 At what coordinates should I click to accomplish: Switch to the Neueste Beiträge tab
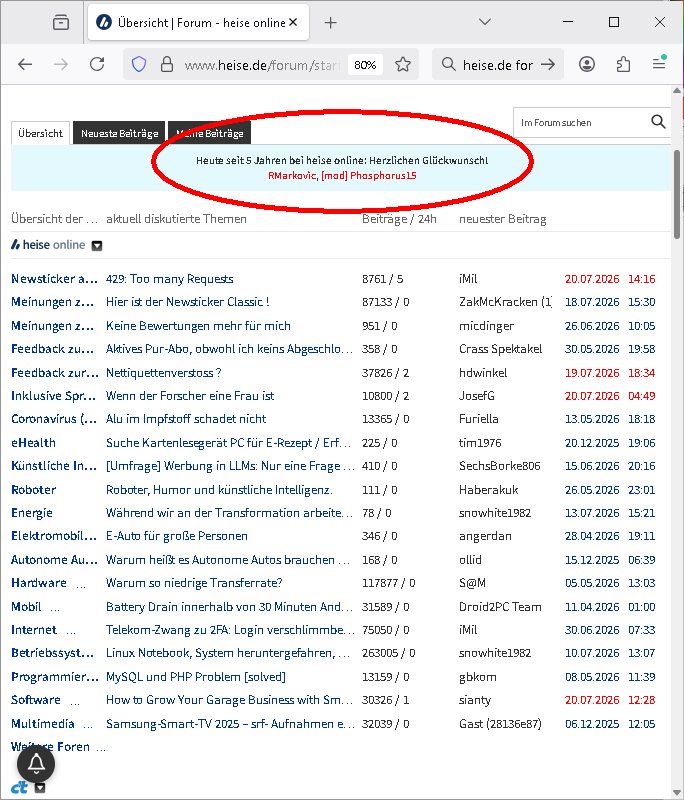point(119,134)
